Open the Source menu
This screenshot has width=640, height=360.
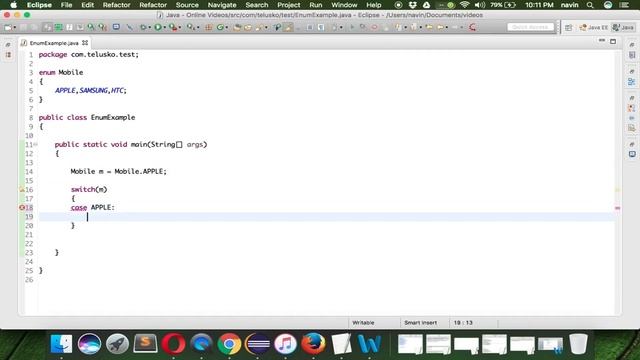[187, 5]
